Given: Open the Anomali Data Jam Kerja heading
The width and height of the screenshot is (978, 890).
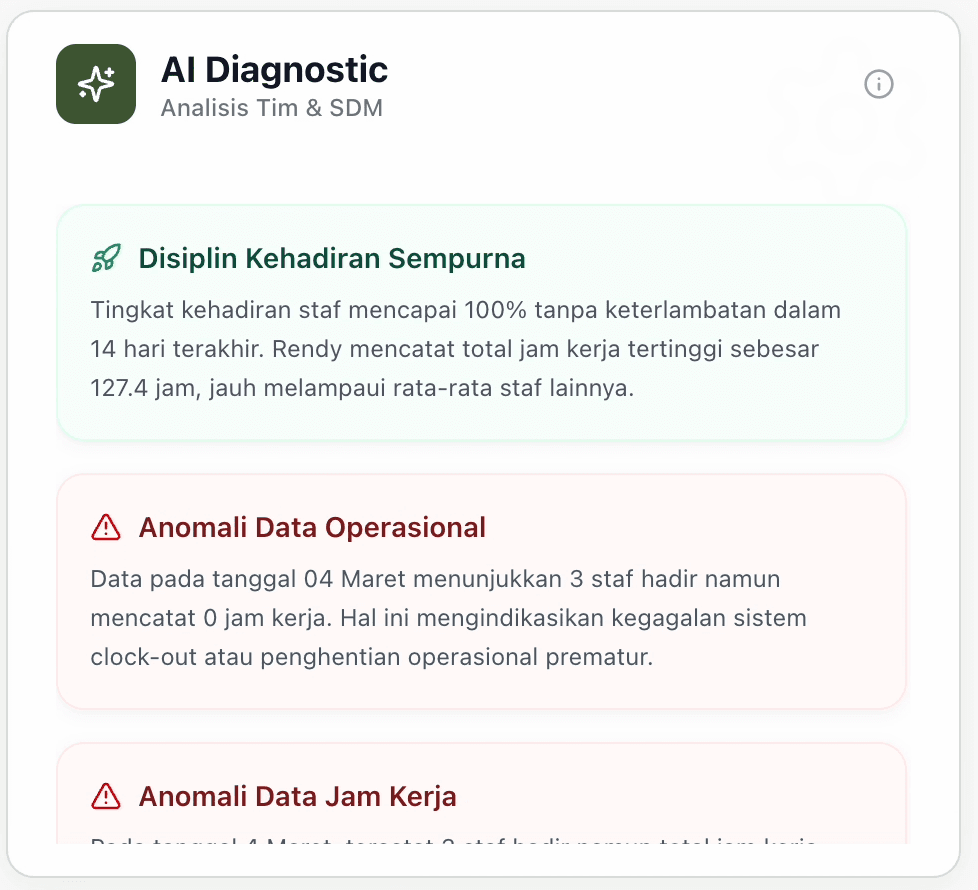Looking at the screenshot, I should point(297,796).
